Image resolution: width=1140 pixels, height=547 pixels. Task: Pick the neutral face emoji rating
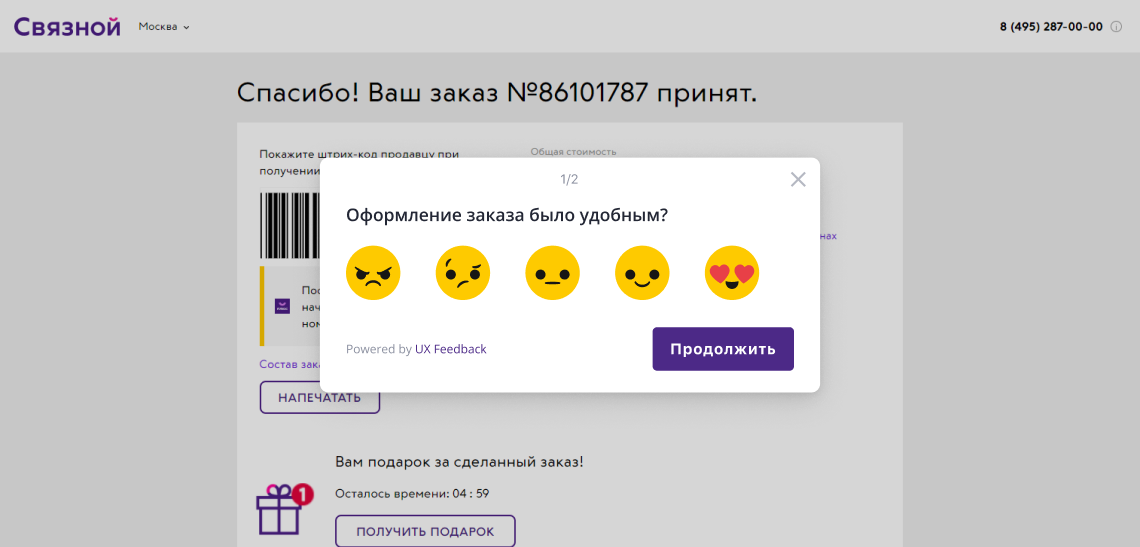[x=553, y=273]
